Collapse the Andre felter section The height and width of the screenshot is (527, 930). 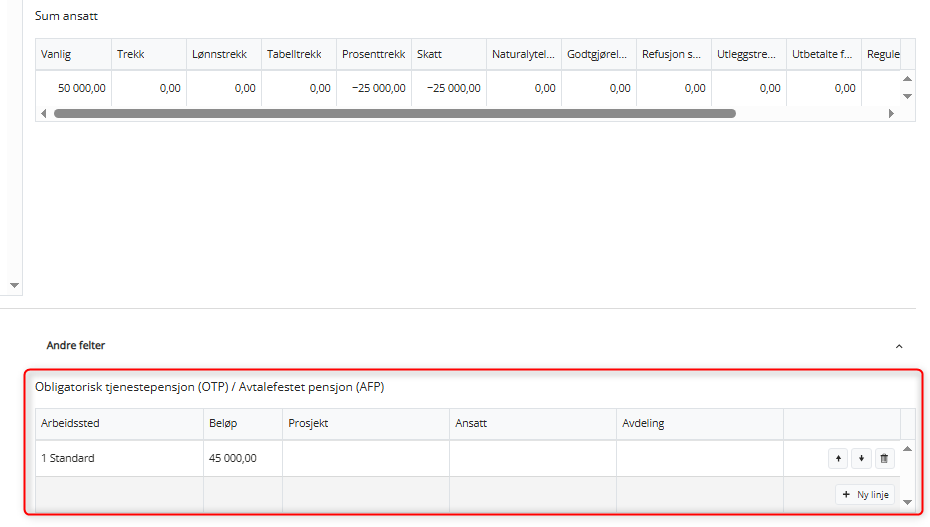[899, 346]
